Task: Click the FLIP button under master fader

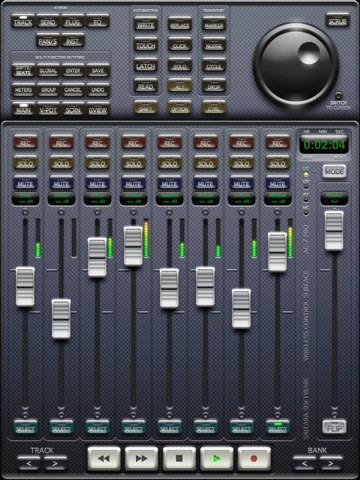Action: (x=334, y=428)
